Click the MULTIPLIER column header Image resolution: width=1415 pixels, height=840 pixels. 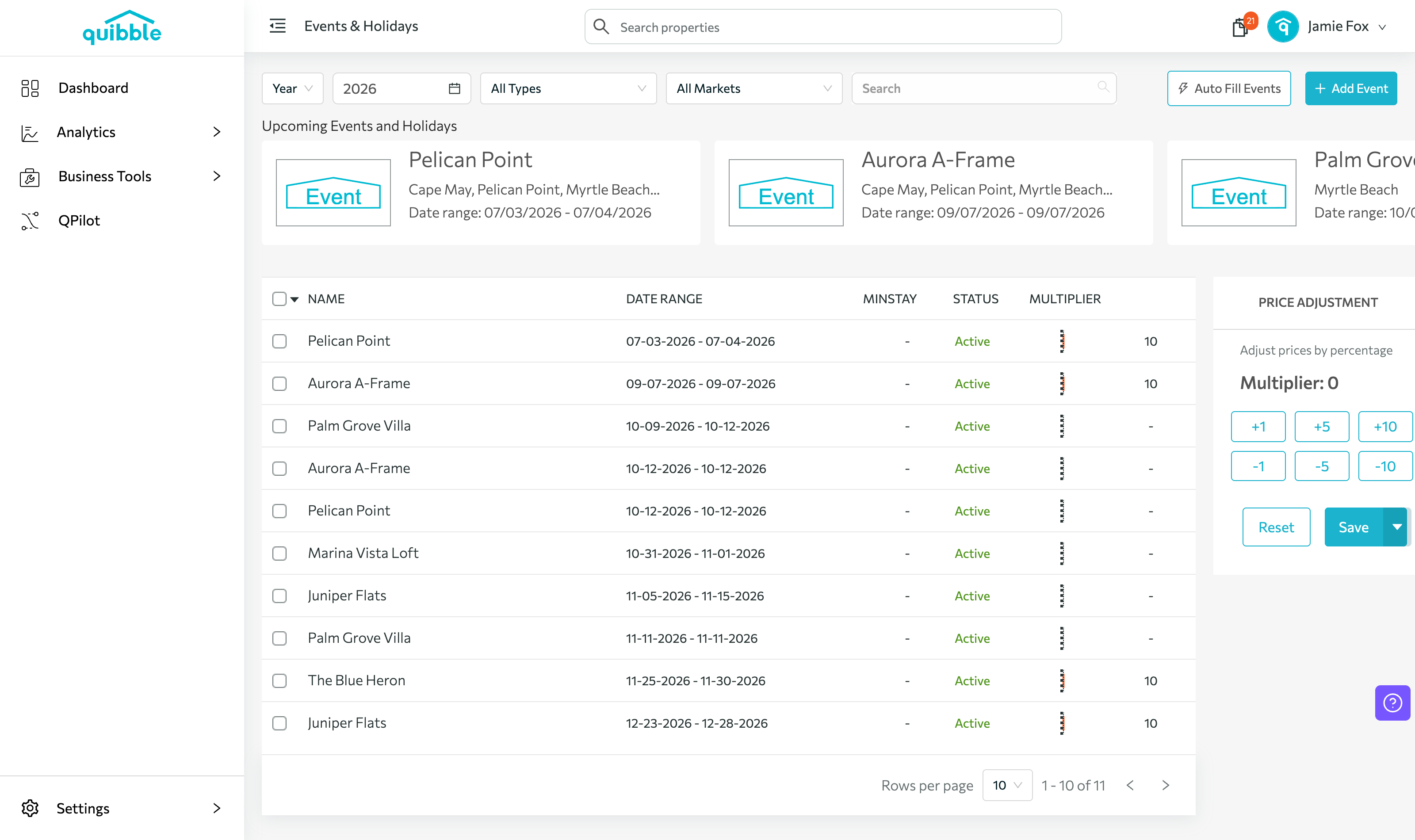click(x=1065, y=299)
